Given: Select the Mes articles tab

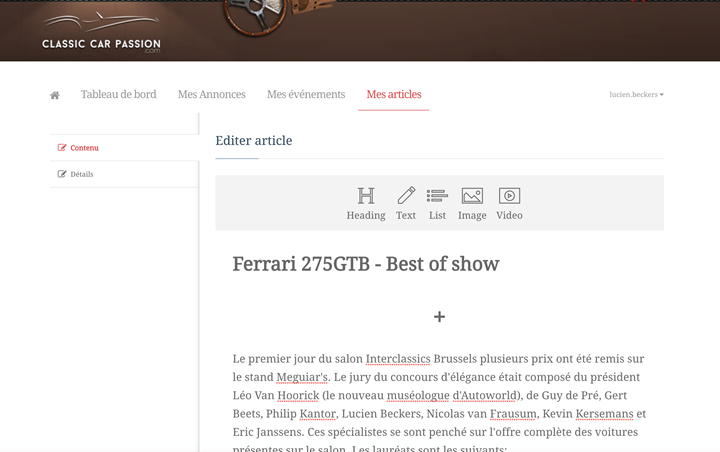Looking at the screenshot, I should click(x=394, y=94).
